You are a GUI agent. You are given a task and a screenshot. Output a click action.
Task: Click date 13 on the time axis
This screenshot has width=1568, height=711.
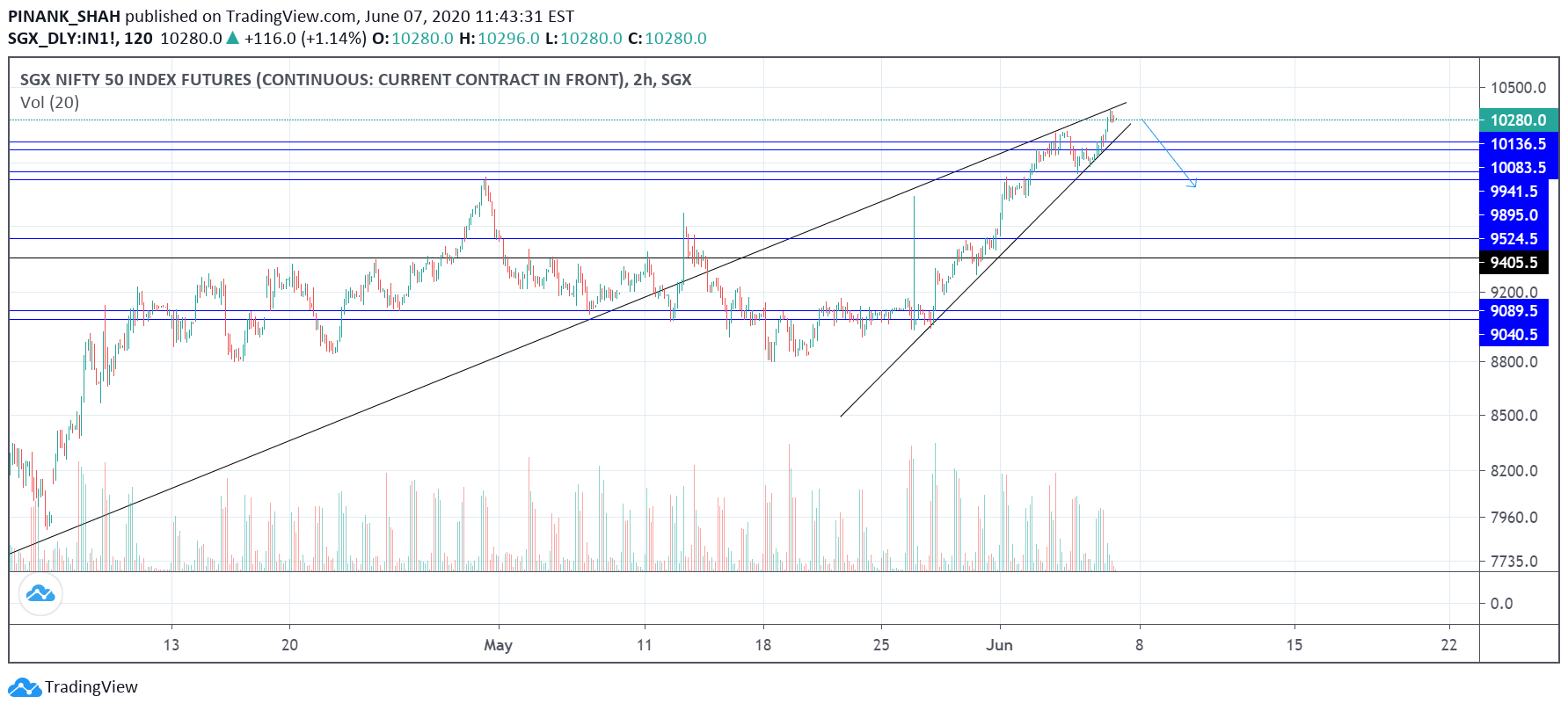click(x=171, y=645)
